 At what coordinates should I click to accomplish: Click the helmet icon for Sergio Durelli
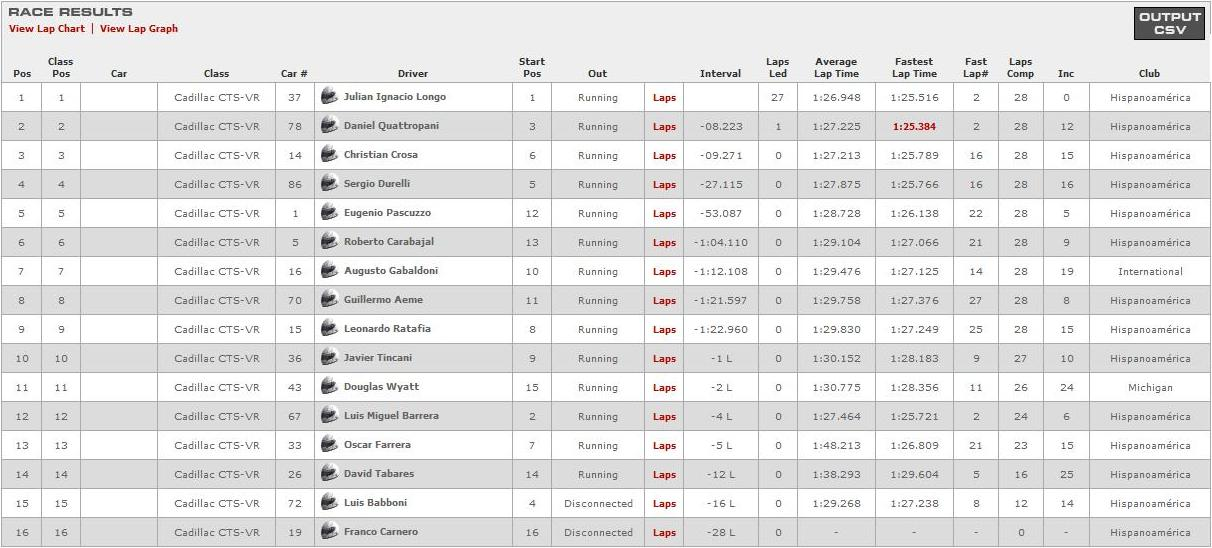click(329, 184)
